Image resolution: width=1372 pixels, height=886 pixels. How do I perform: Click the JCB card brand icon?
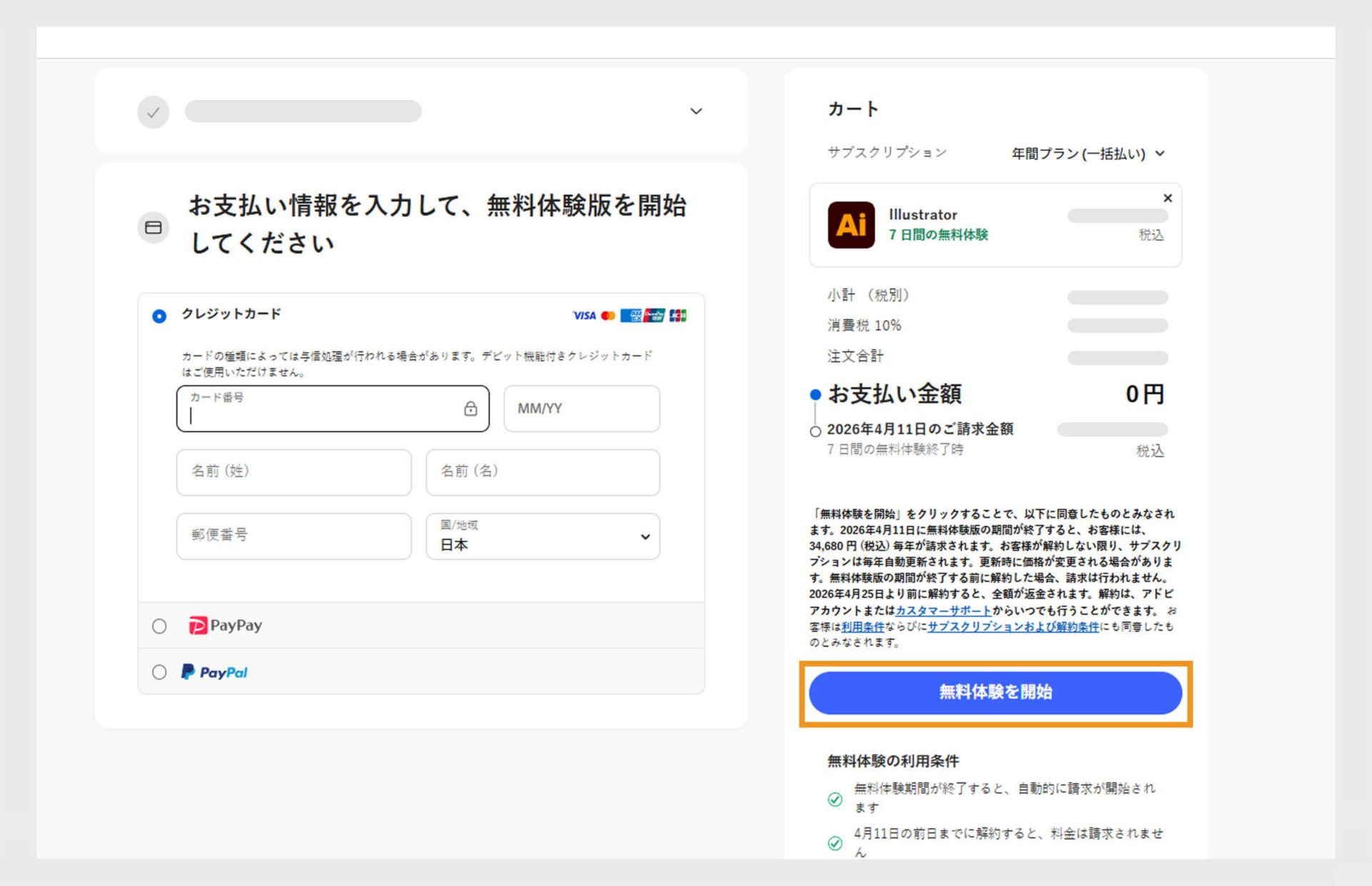tap(678, 317)
